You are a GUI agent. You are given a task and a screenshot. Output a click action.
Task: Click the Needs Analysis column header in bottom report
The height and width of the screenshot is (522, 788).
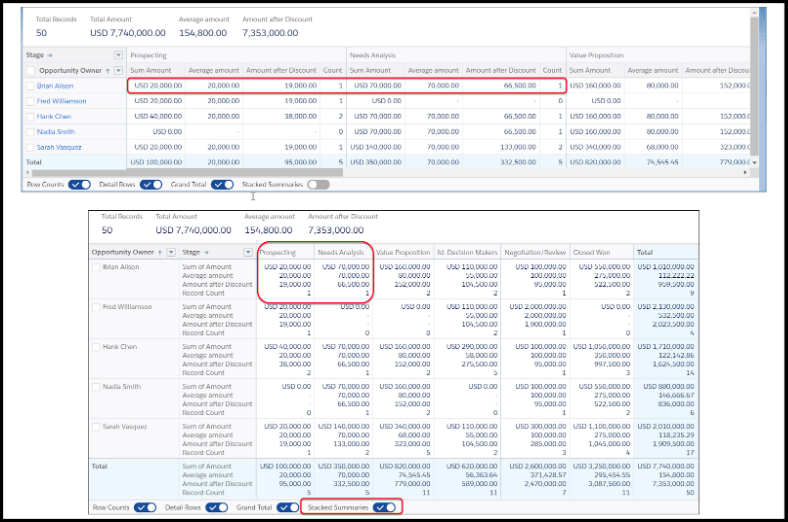click(x=341, y=253)
